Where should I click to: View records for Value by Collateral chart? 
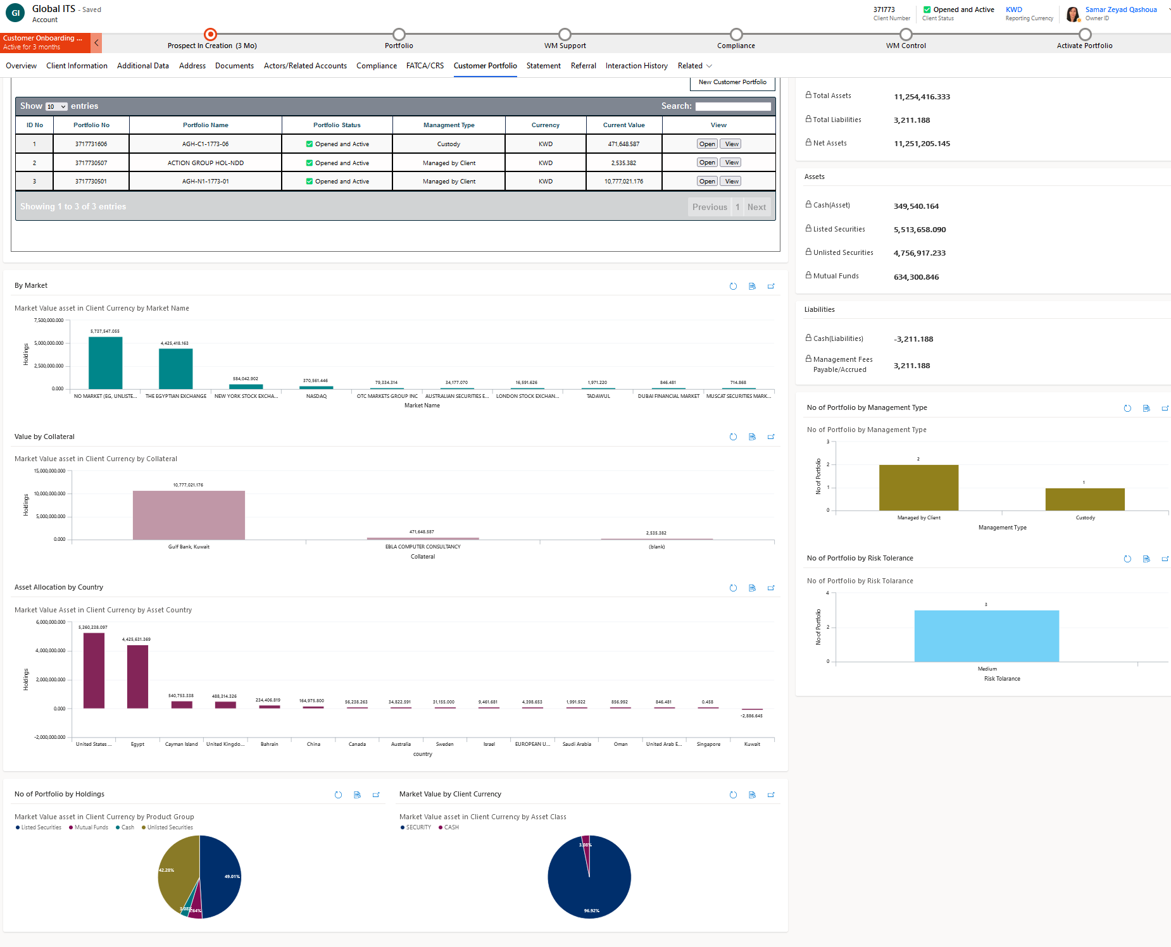[x=752, y=437]
